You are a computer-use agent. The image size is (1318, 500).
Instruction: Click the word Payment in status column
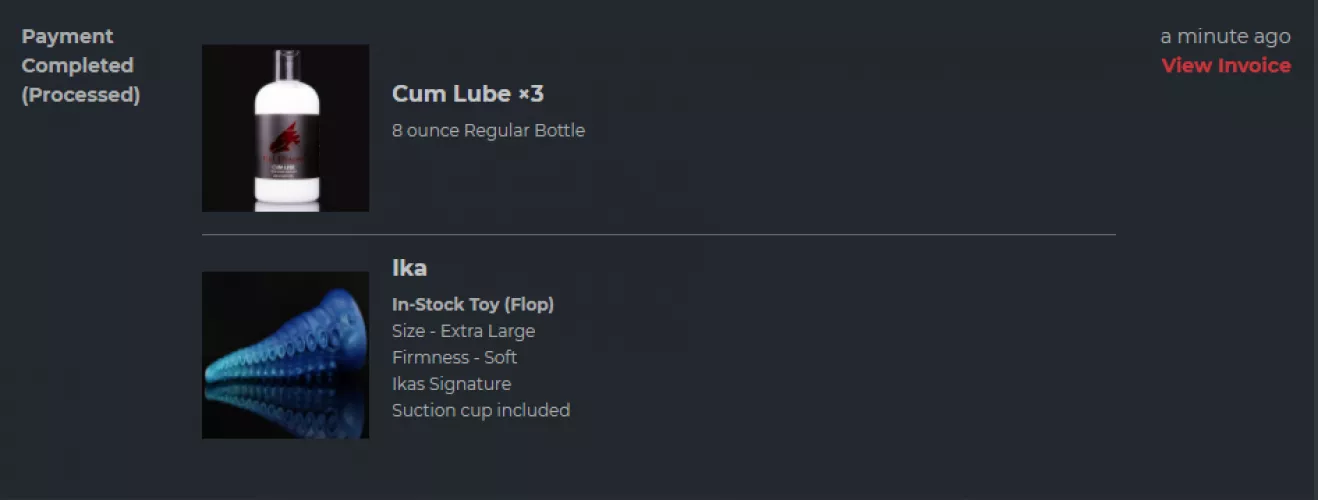[x=67, y=37]
